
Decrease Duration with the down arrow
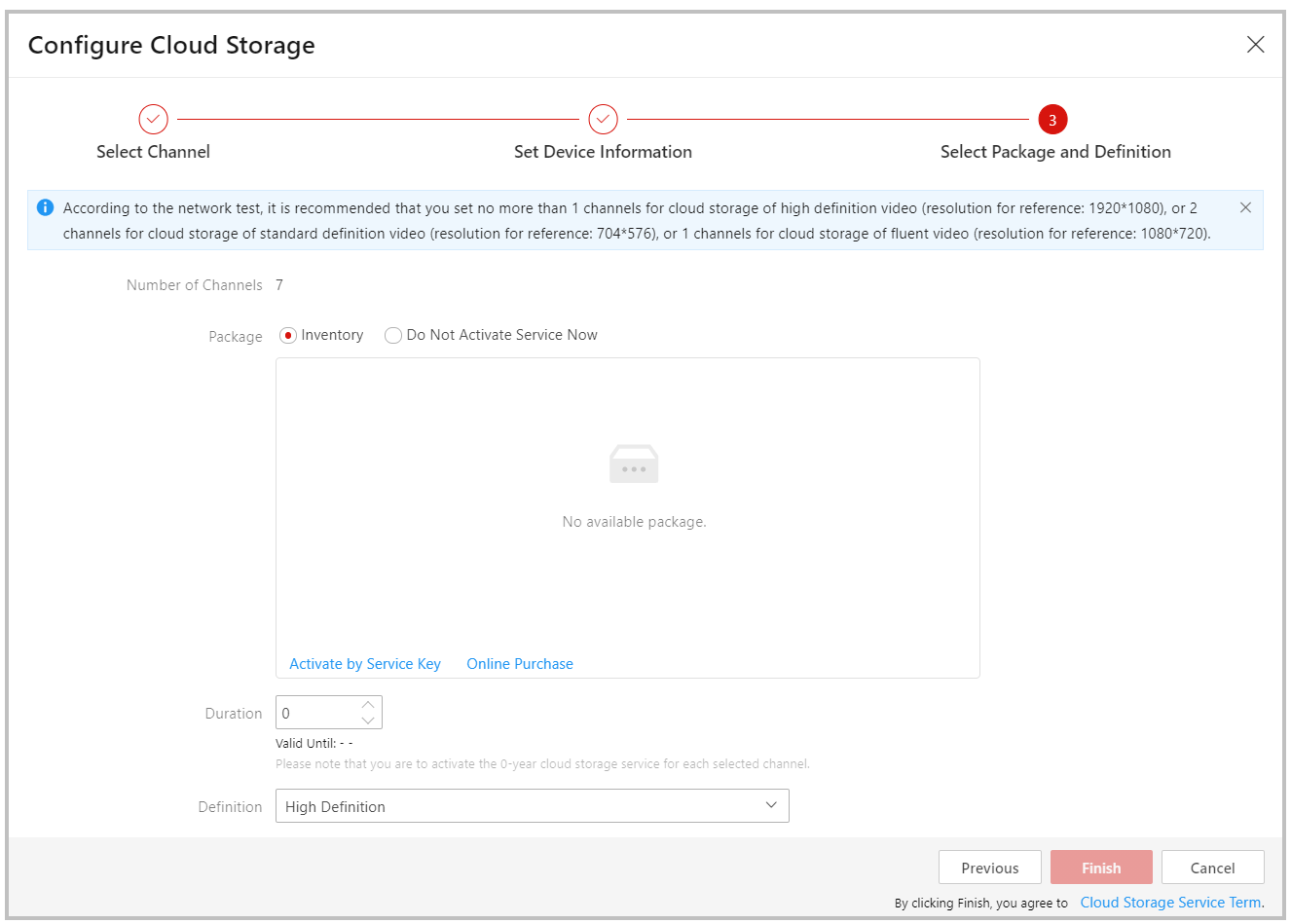(368, 721)
